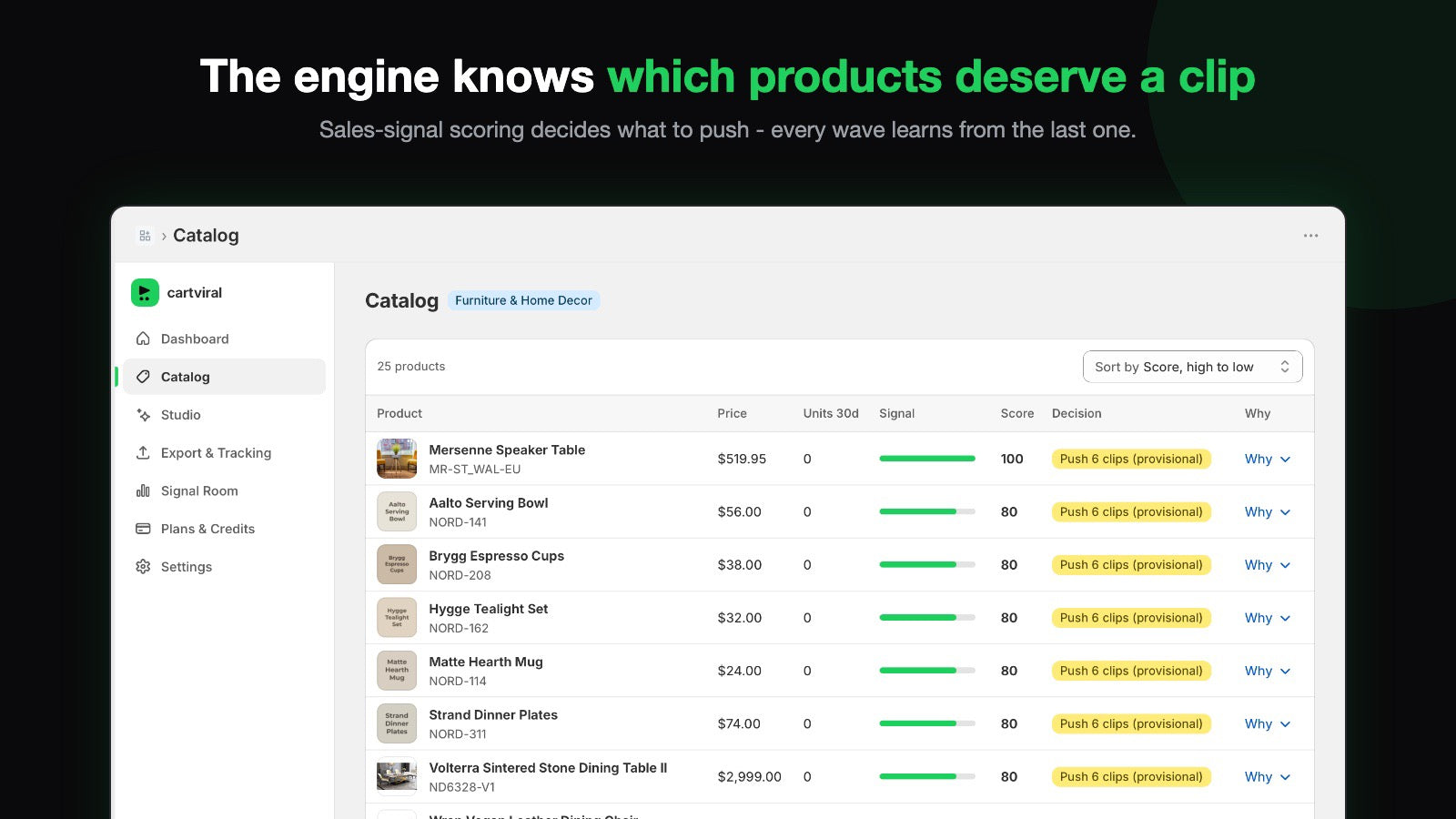Click the Settings gear icon
Screen dimensions: 1456x819
pyautogui.click(x=143, y=566)
